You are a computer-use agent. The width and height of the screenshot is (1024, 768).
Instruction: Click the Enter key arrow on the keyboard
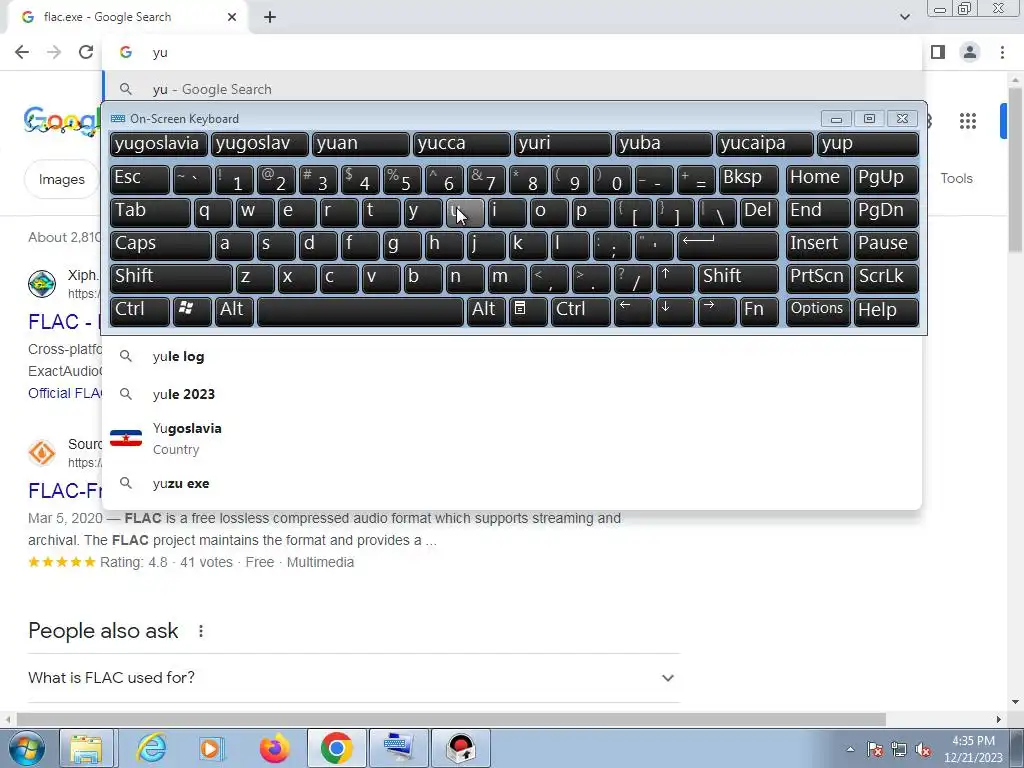click(x=728, y=245)
